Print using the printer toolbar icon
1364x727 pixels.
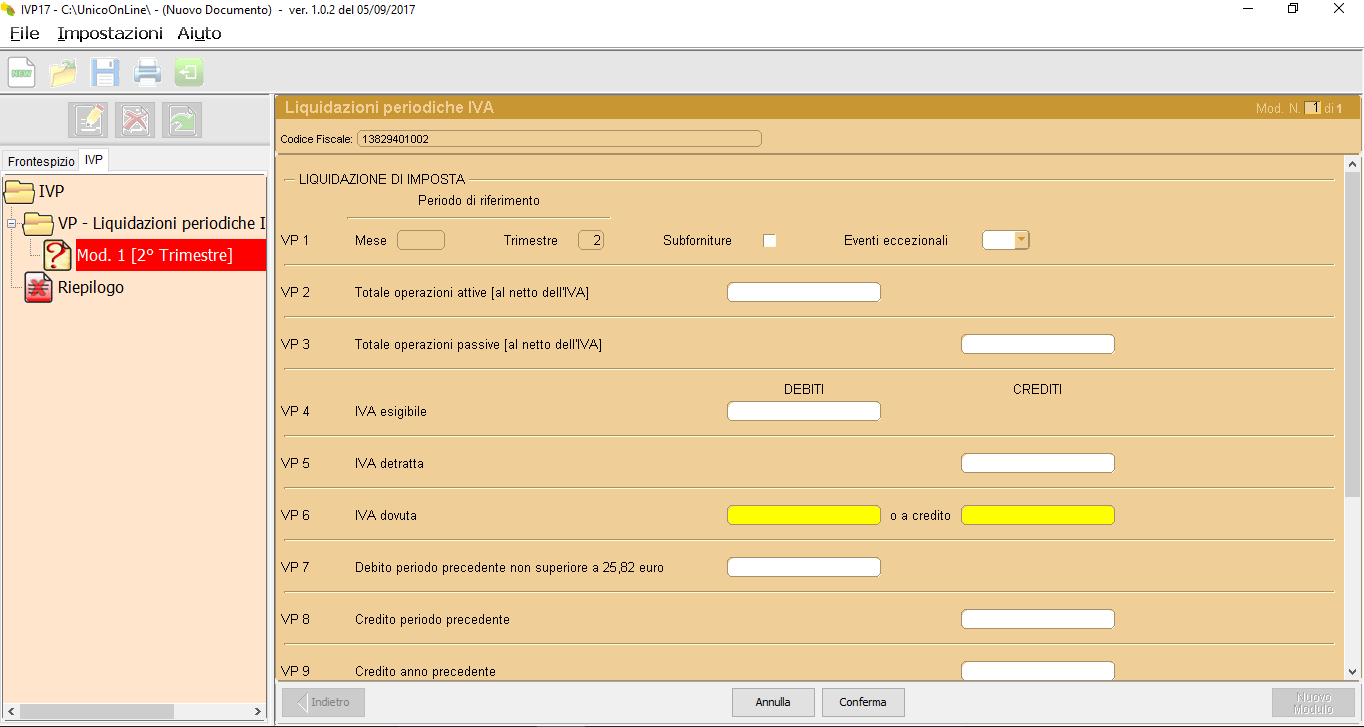[147, 72]
